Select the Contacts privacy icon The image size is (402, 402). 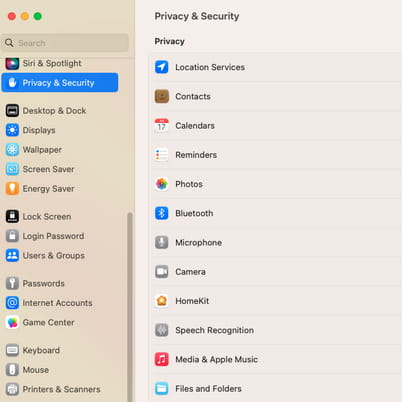pos(162,96)
